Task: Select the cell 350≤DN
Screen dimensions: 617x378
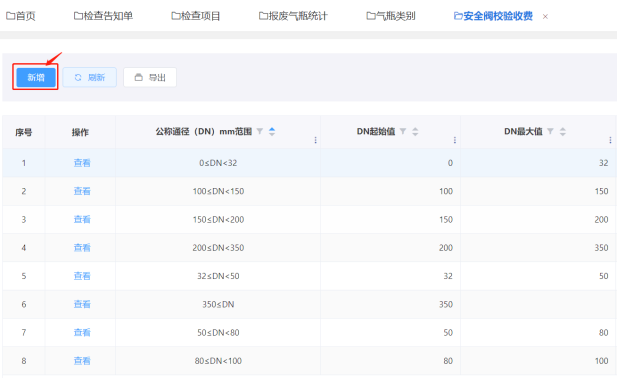Action: coord(218,304)
